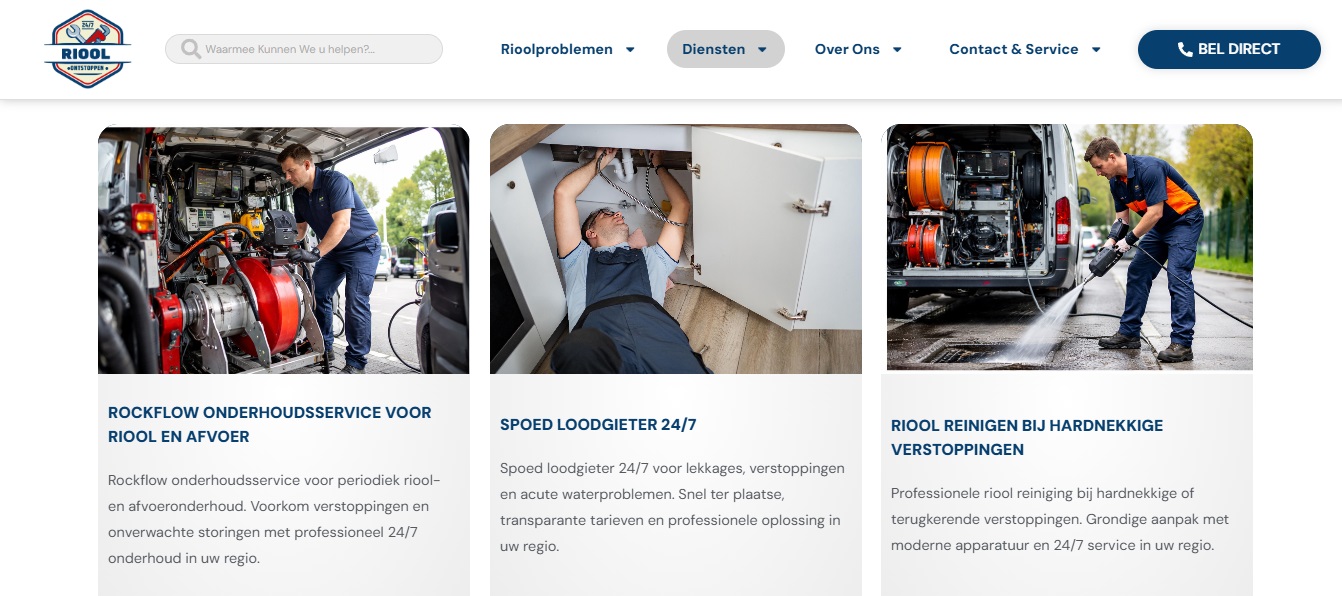The height and width of the screenshot is (596, 1342).
Task: Click the BEL DIRECT button
Action: (1229, 49)
